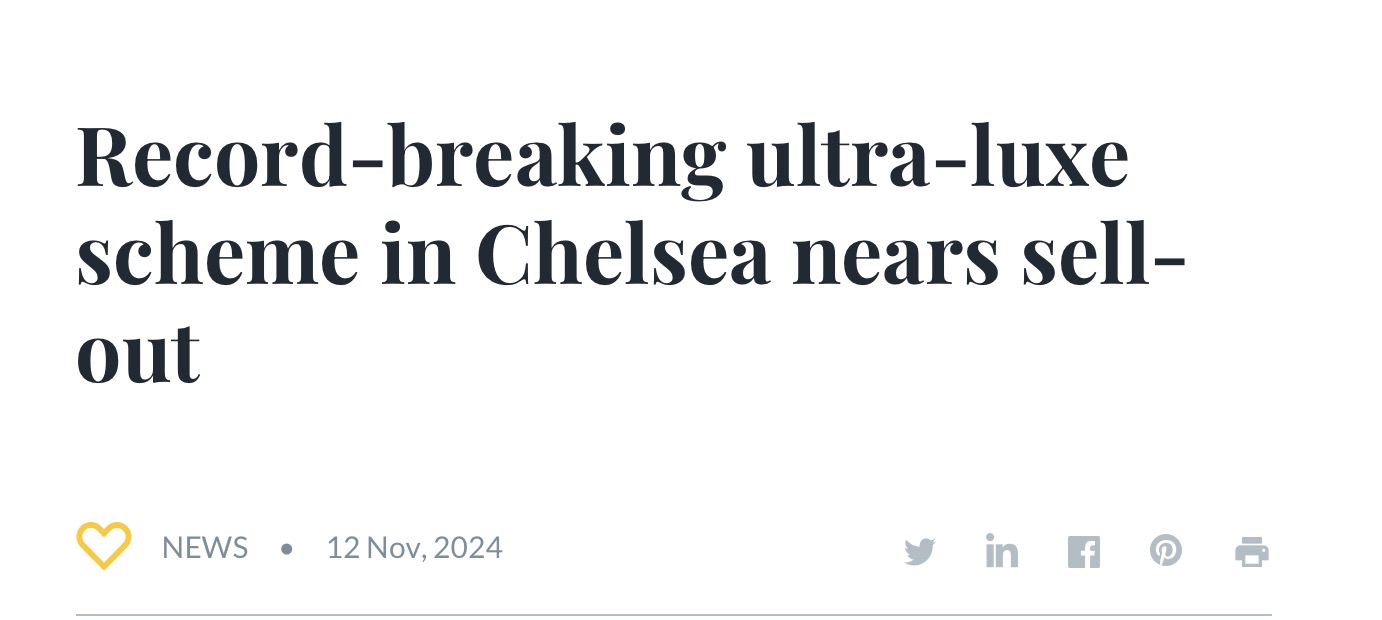Favorite the article with the heart icon
1382x620 pixels.
(x=104, y=546)
